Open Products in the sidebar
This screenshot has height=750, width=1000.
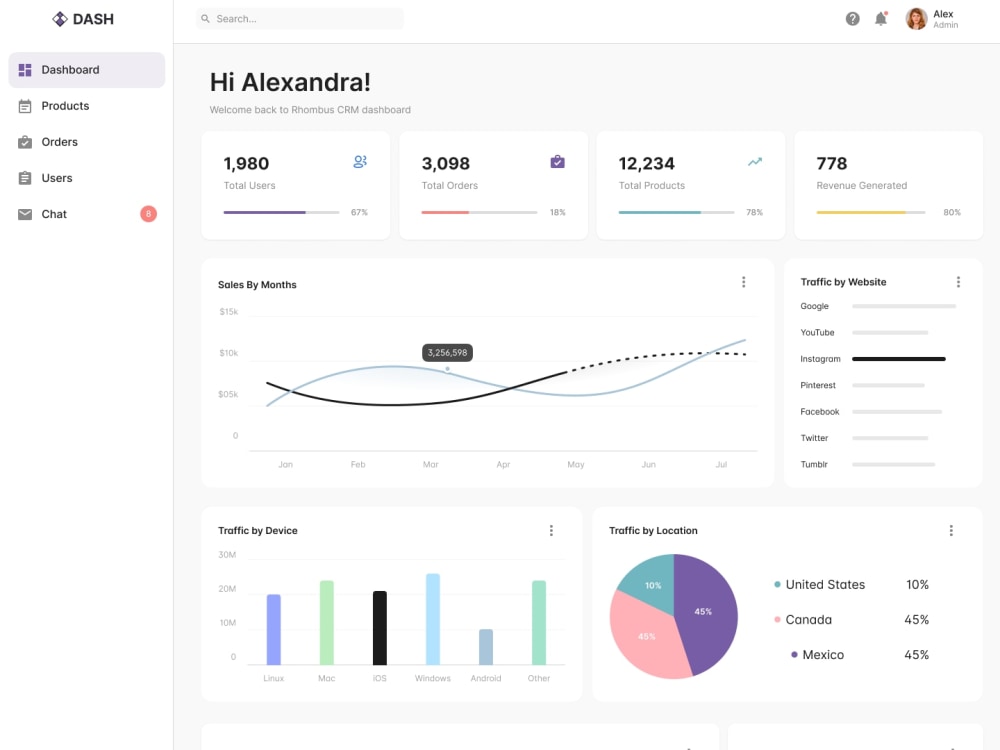[87, 106]
